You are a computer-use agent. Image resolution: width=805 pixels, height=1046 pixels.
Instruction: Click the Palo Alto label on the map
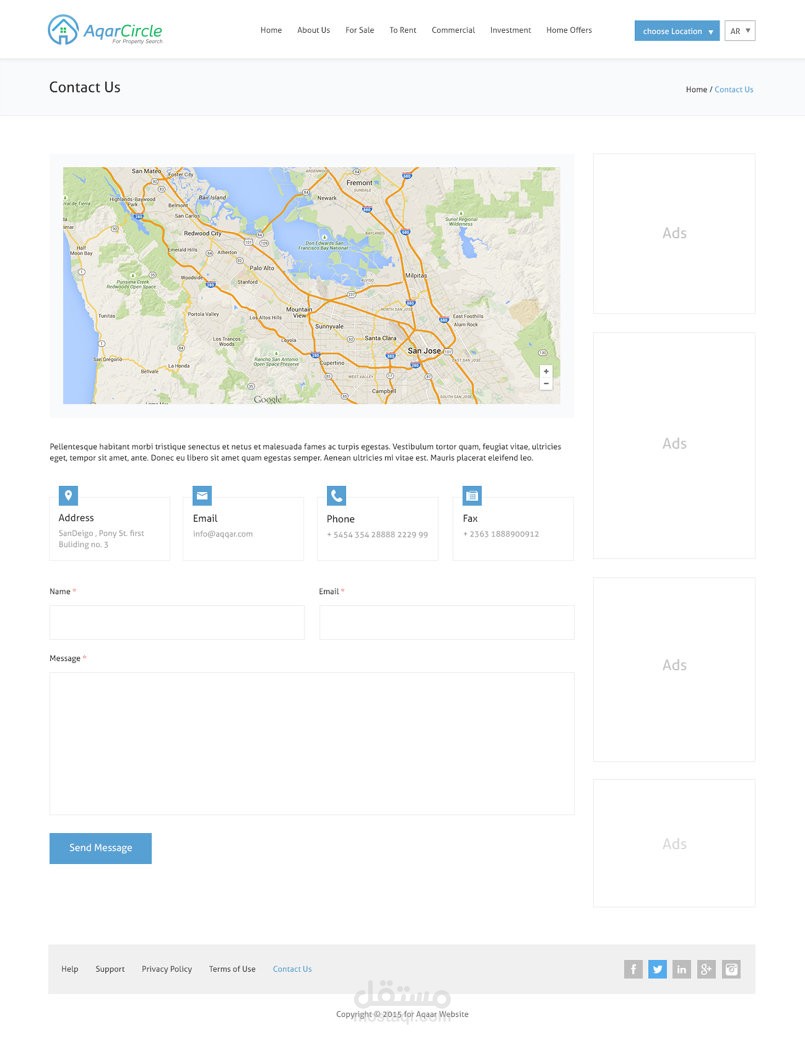(261, 268)
